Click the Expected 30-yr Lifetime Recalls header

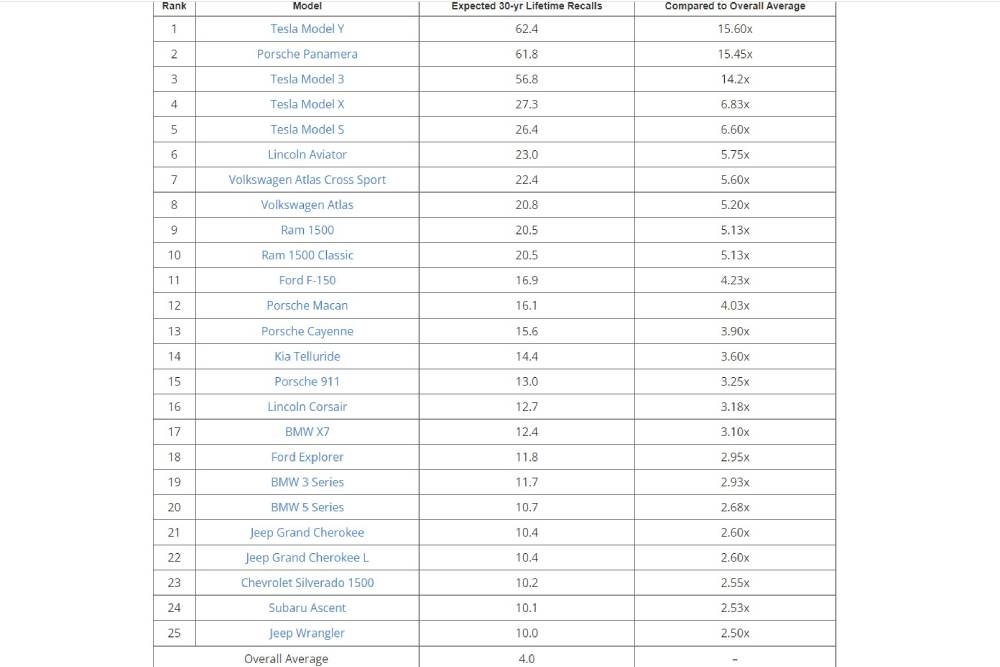pos(527,6)
